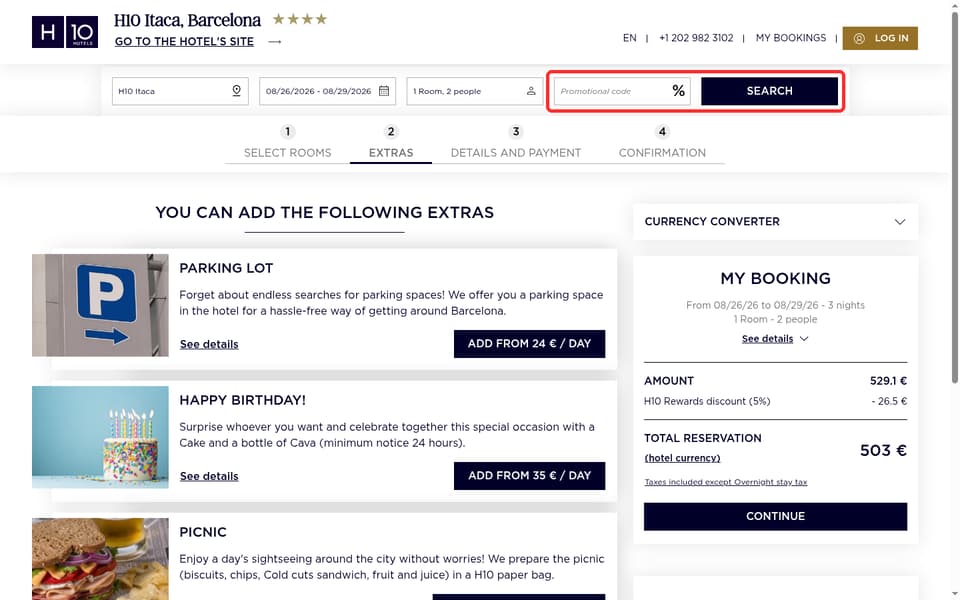This screenshot has width=960, height=600.
Task: Click the Search button
Action: [770, 91]
